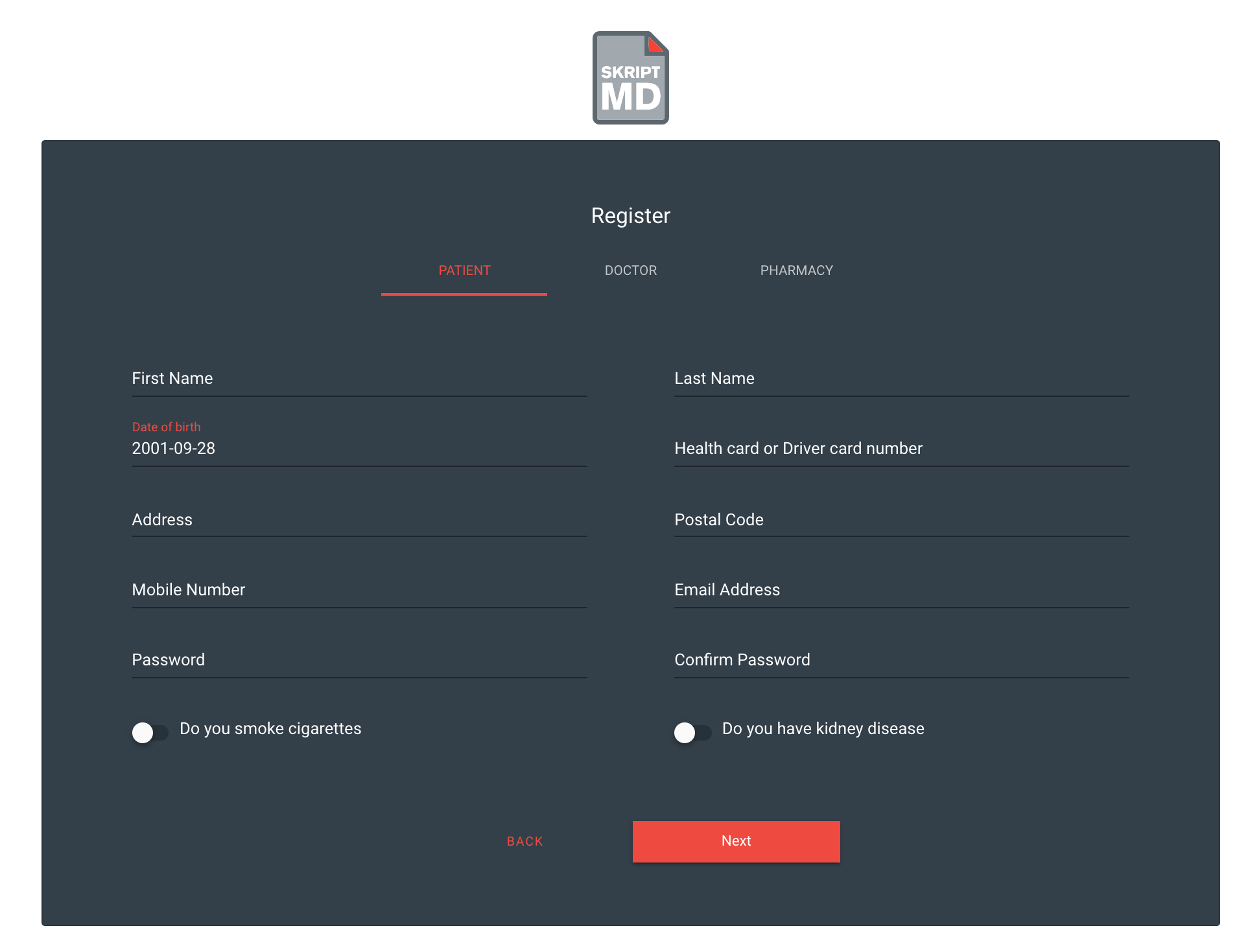Select the Patient registration tab
This screenshot has height=952, width=1250.
click(464, 270)
